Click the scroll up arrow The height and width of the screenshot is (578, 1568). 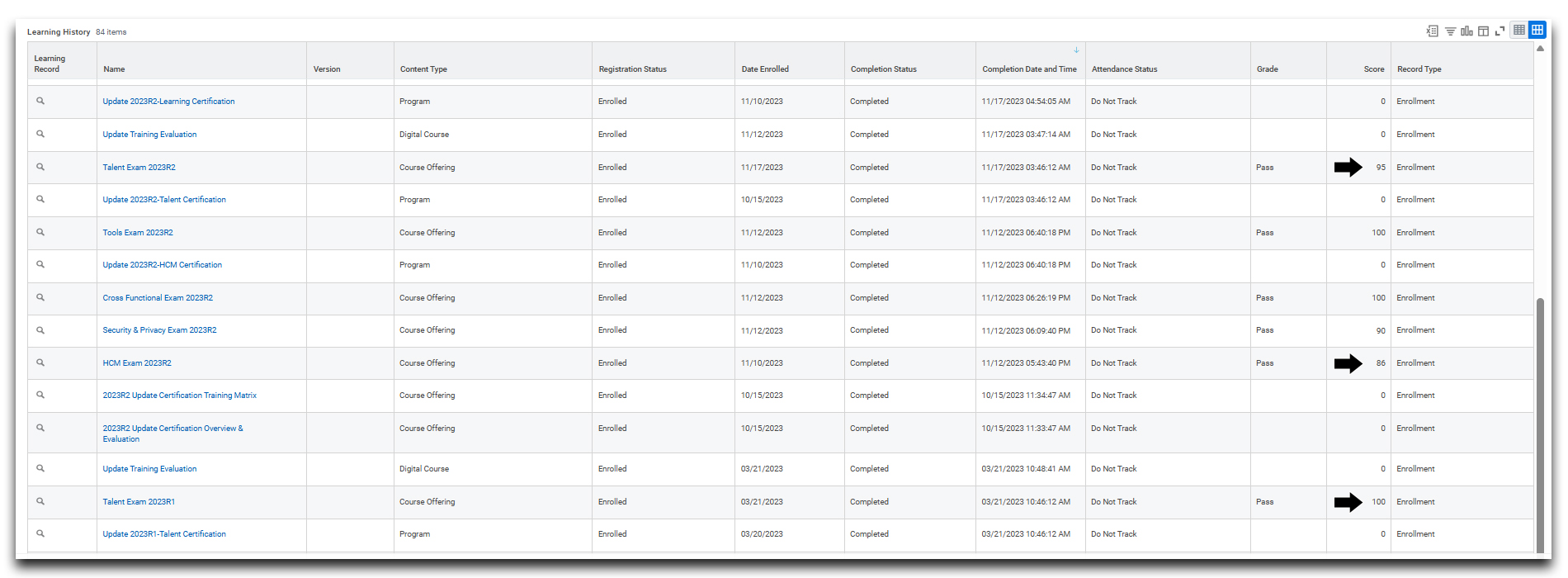[1540, 49]
